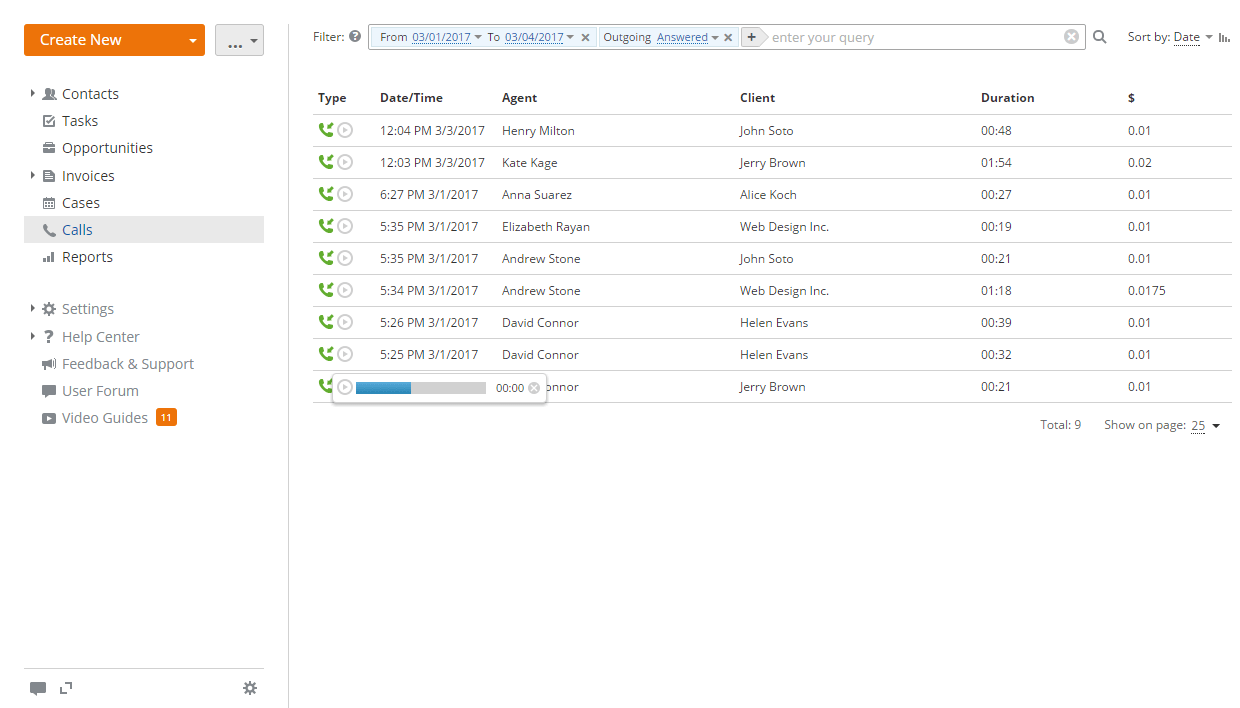The image size is (1240, 708).
Task: Switch to the Contacts section
Action: [91, 93]
